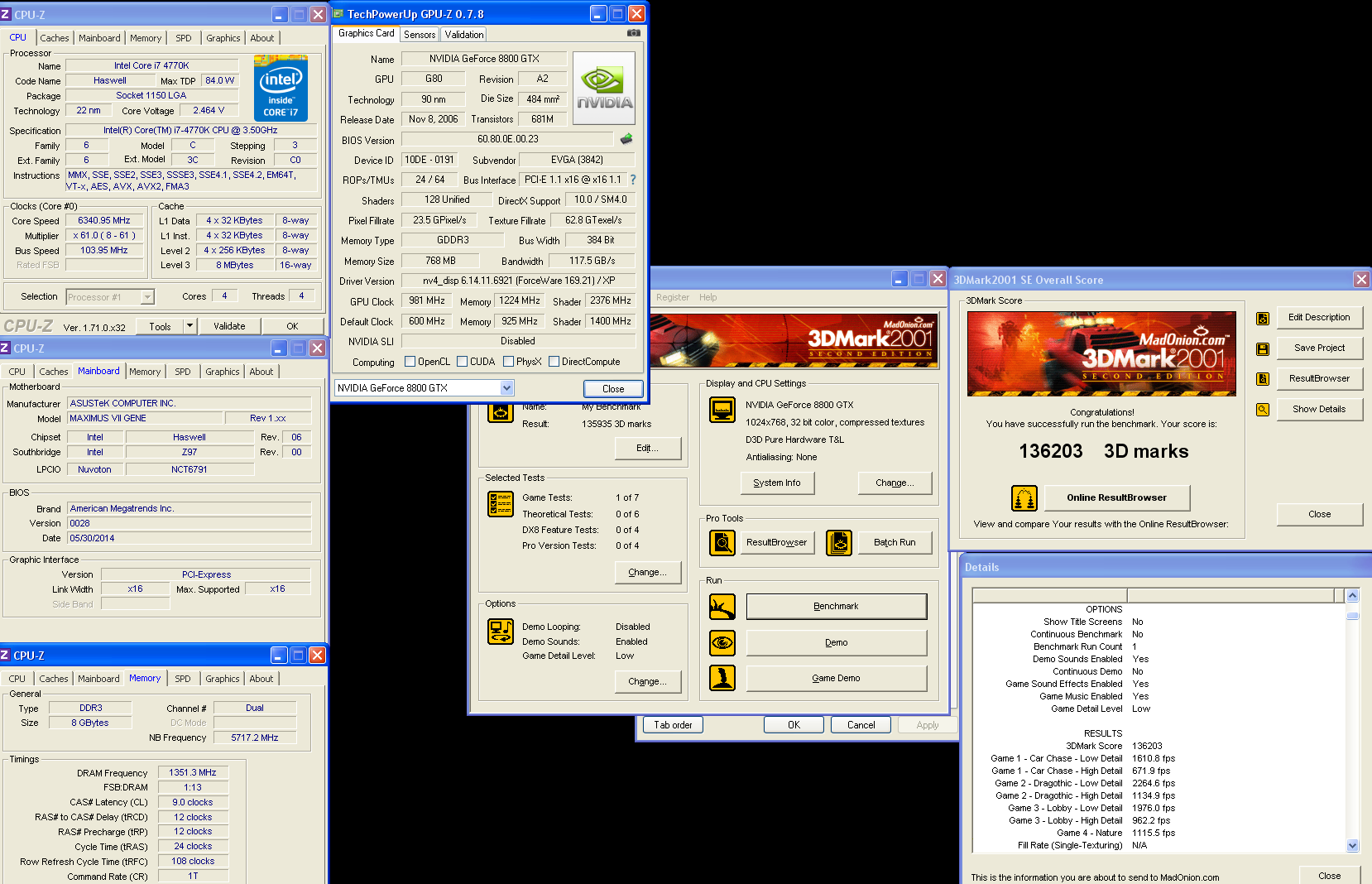Switch to Validation tab in GPU-Z

[463, 35]
